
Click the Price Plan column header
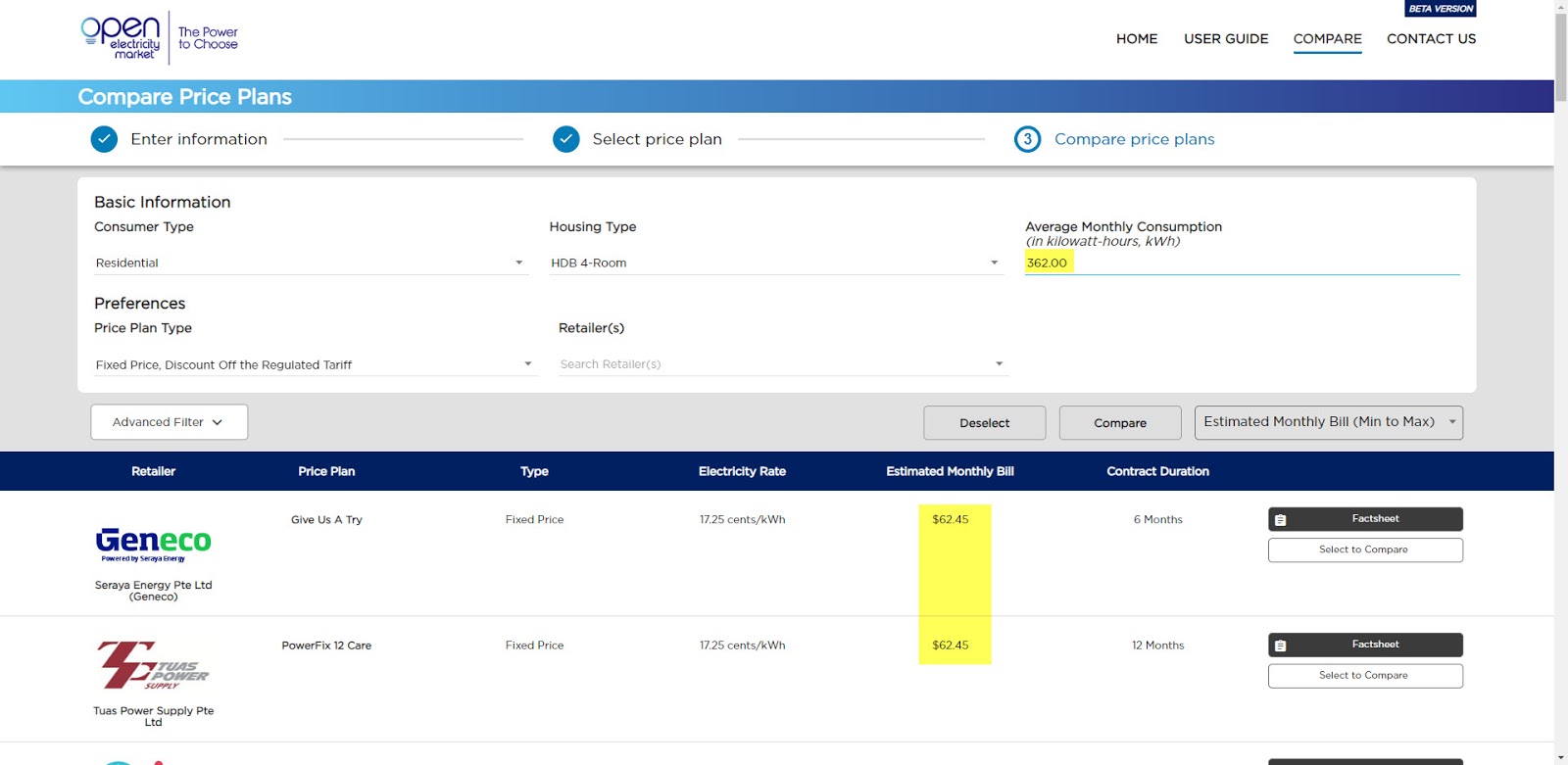[x=326, y=471]
